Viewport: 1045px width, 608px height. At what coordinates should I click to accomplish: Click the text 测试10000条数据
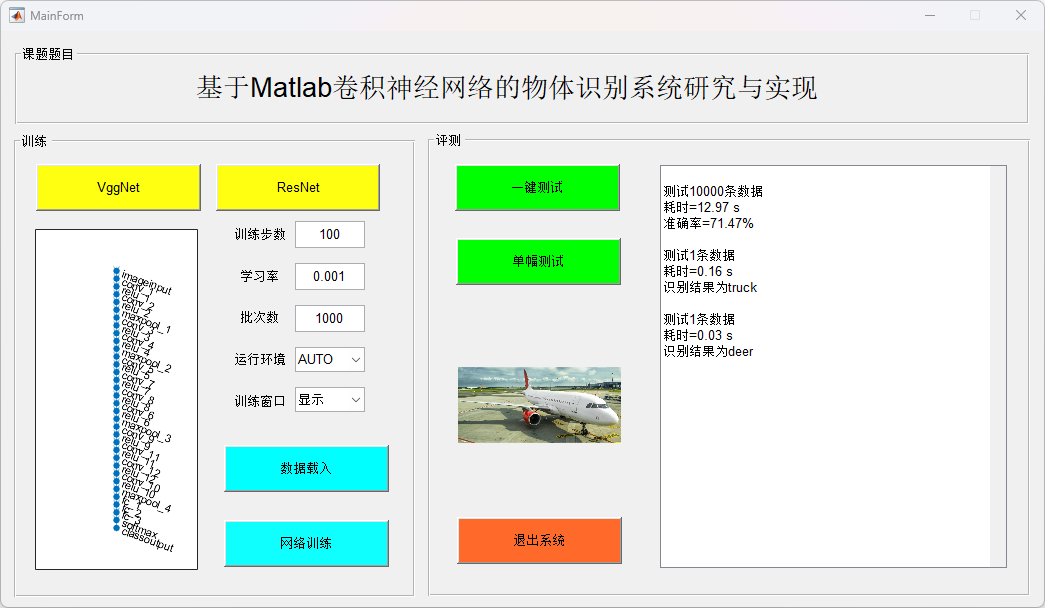pos(713,191)
